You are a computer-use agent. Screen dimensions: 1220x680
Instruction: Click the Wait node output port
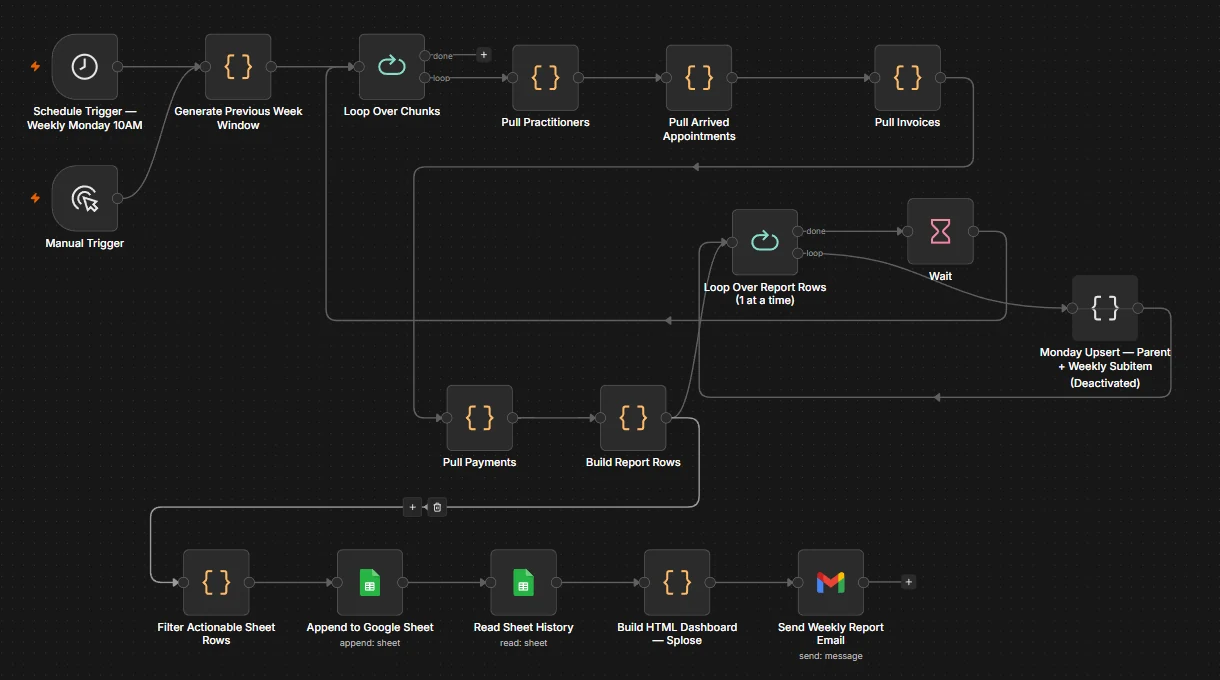click(973, 232)
